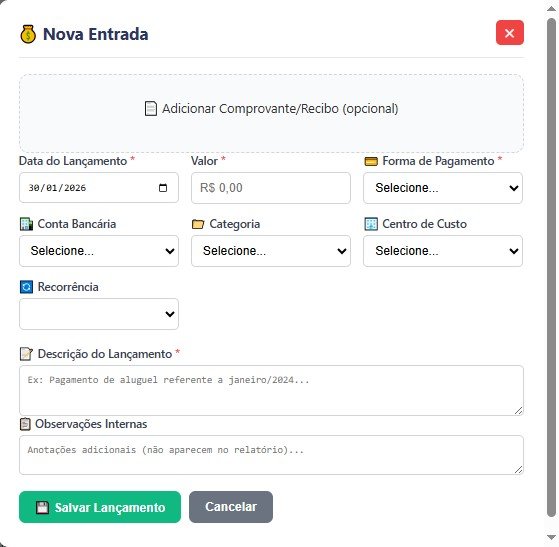The width and height of the screenshot is (559, 547).
Task: Click the vertical scrollbar thumb
Action: [x=551, y=267]
